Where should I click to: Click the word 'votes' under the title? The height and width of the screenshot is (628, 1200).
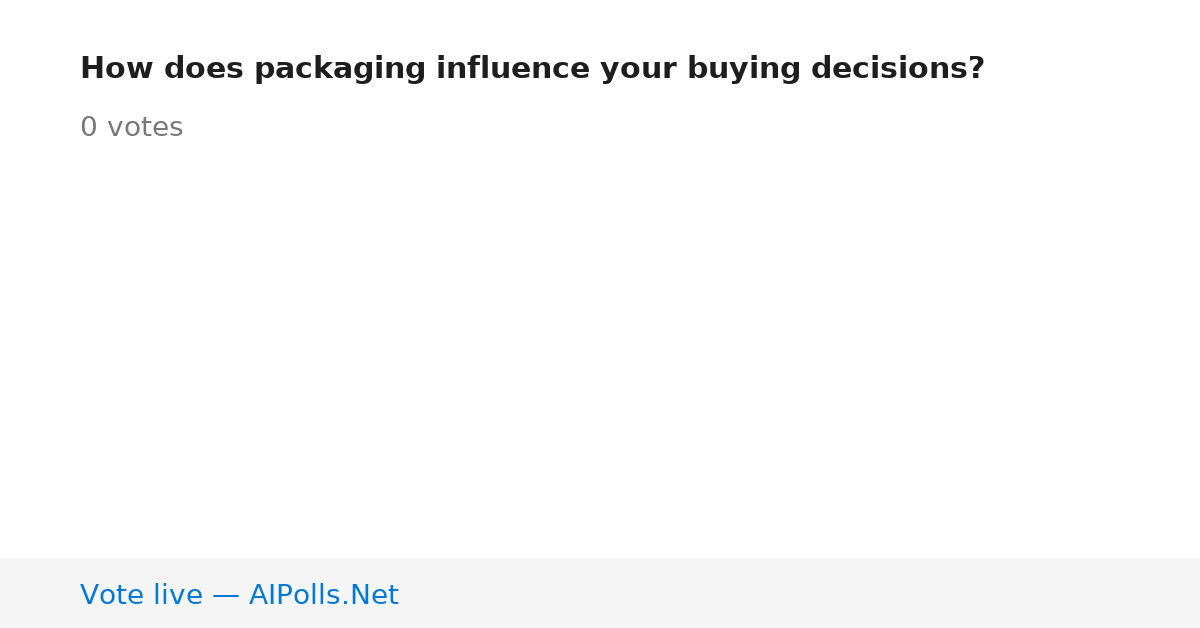pos(145,128)
